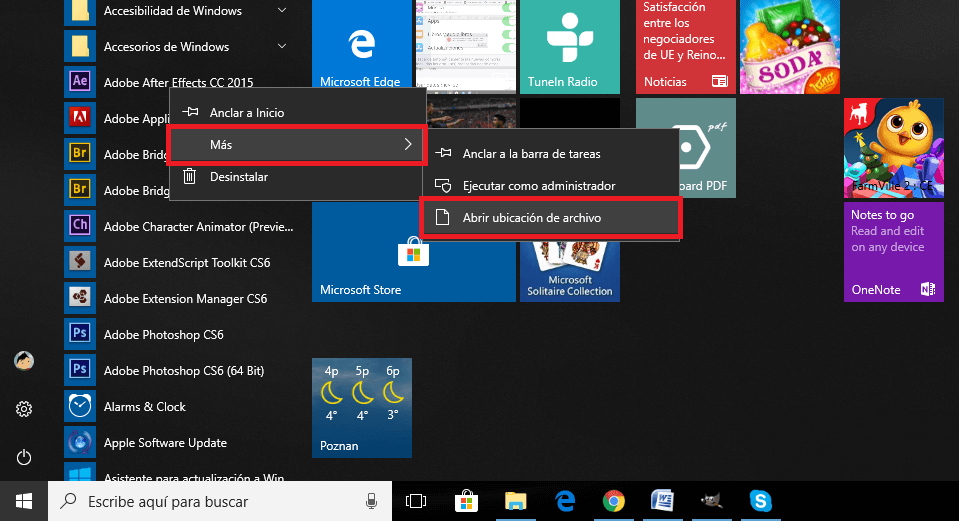Expand the Accesorios de Windows folder chevron
This screenshot has width=959, height=521.
(282, 46)
